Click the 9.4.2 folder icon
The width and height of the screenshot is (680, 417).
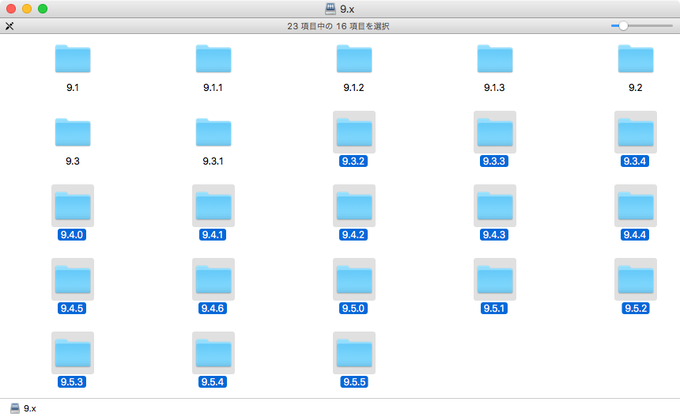(354, 206)
